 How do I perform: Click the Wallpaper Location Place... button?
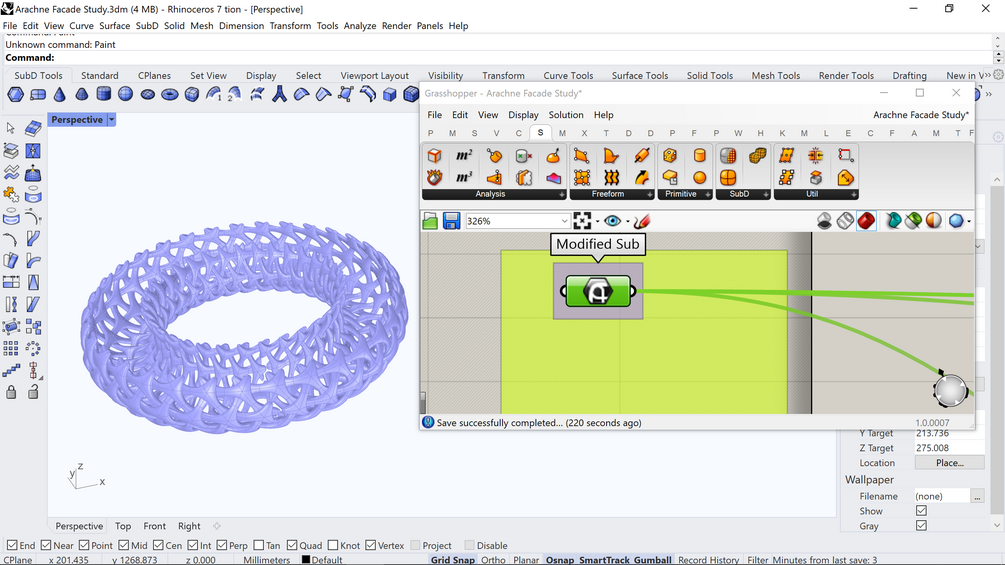click(949, 463)
